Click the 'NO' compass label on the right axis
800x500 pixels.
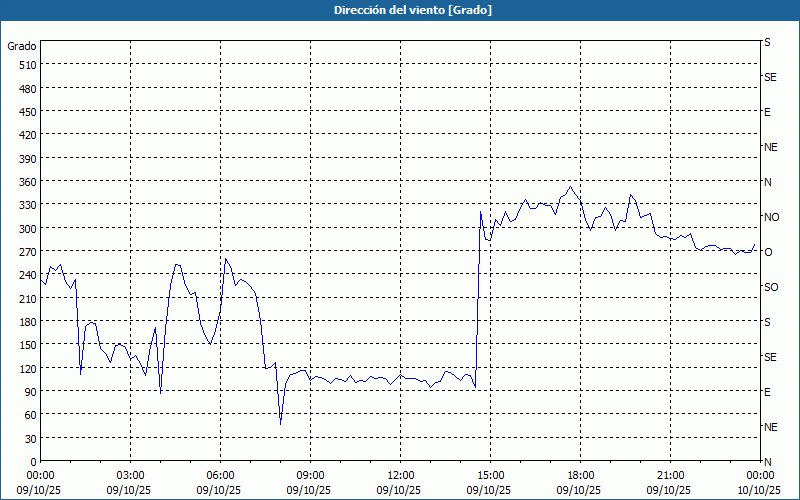[x=771, y=217]
